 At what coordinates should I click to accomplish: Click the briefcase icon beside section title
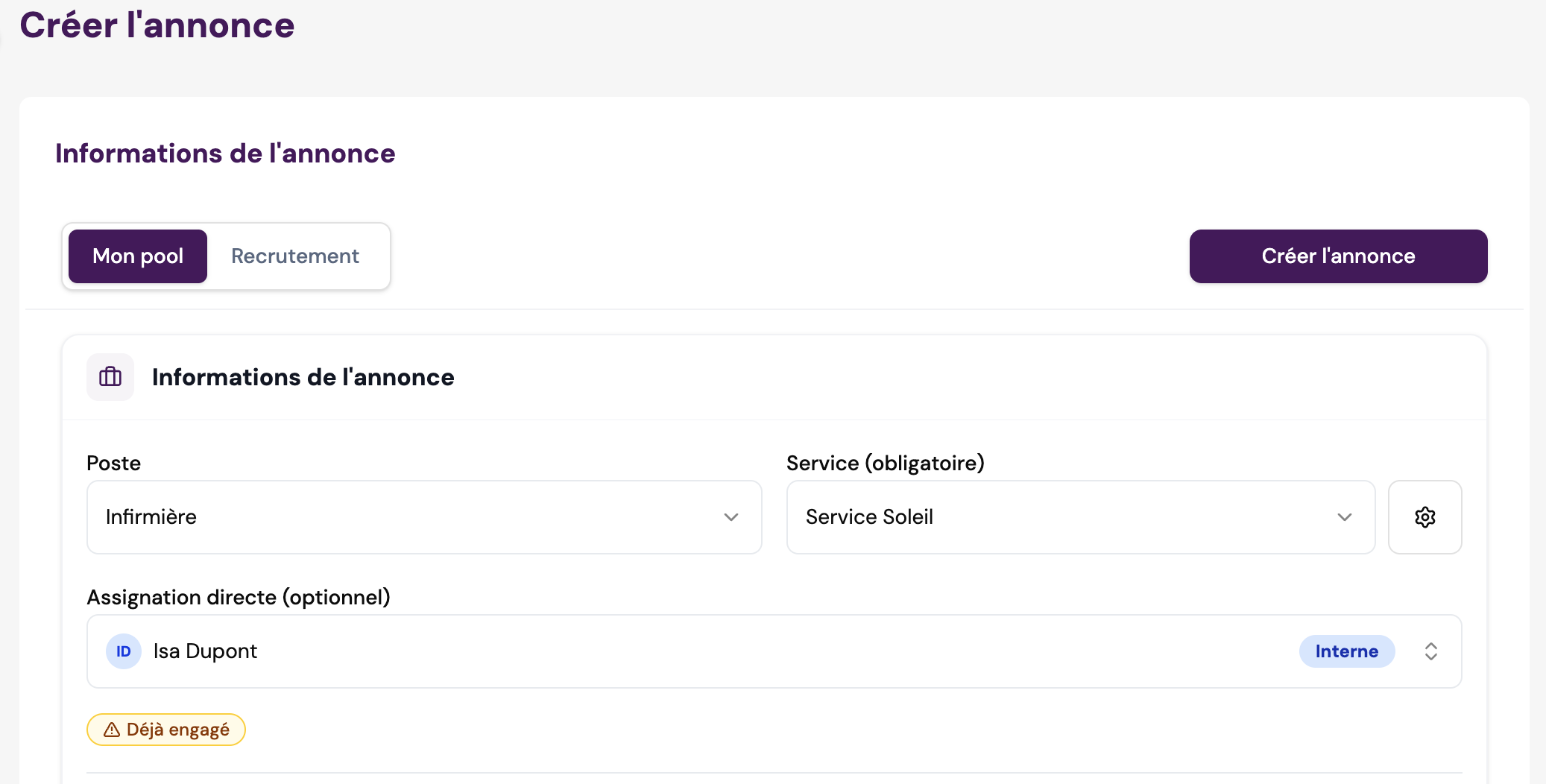pos(110,377)
